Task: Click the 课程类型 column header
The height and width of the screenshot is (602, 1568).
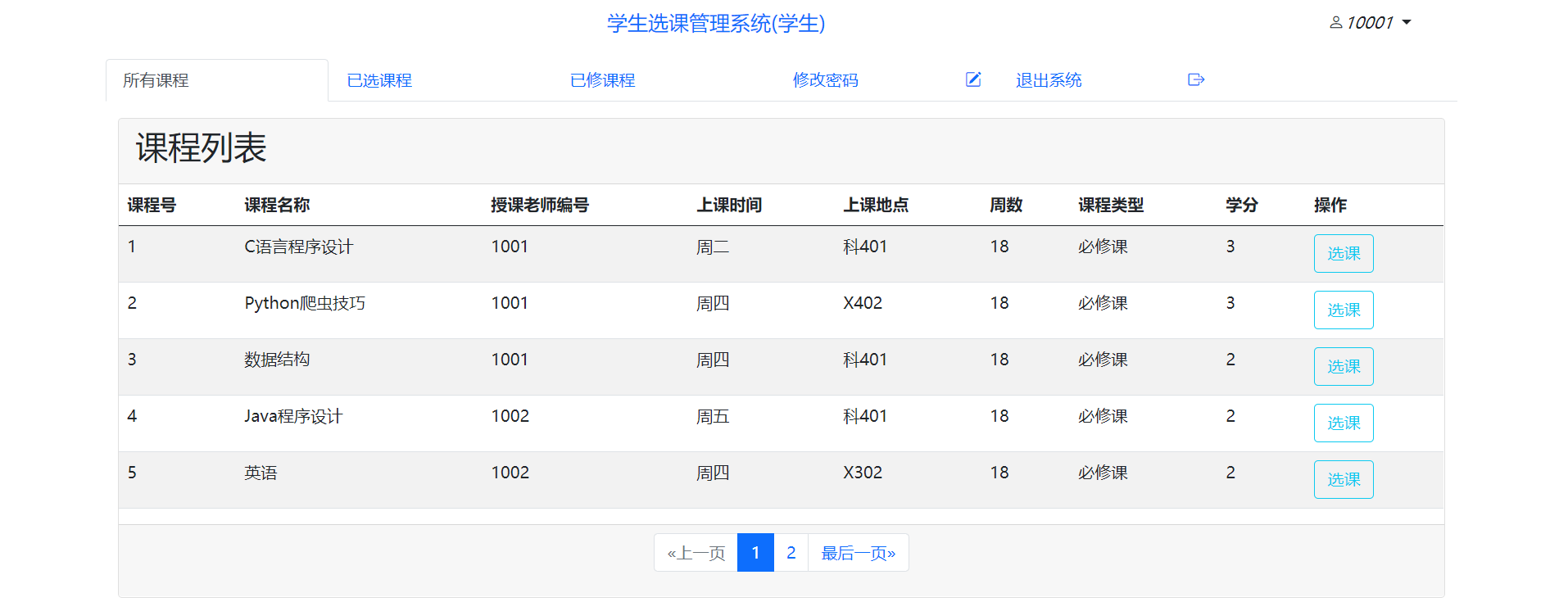Action: pos(1111,205)
